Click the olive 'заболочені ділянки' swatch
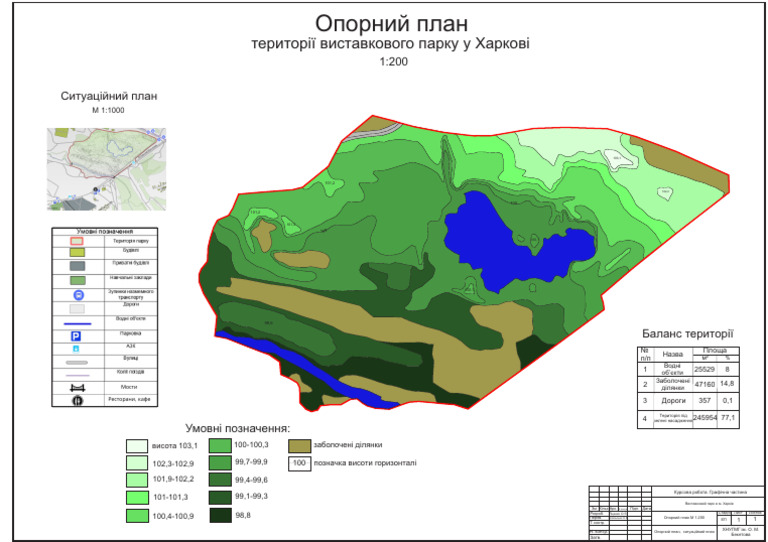Image resolution: width=768 pixels, height=542 pixels. tap(299, 446)
